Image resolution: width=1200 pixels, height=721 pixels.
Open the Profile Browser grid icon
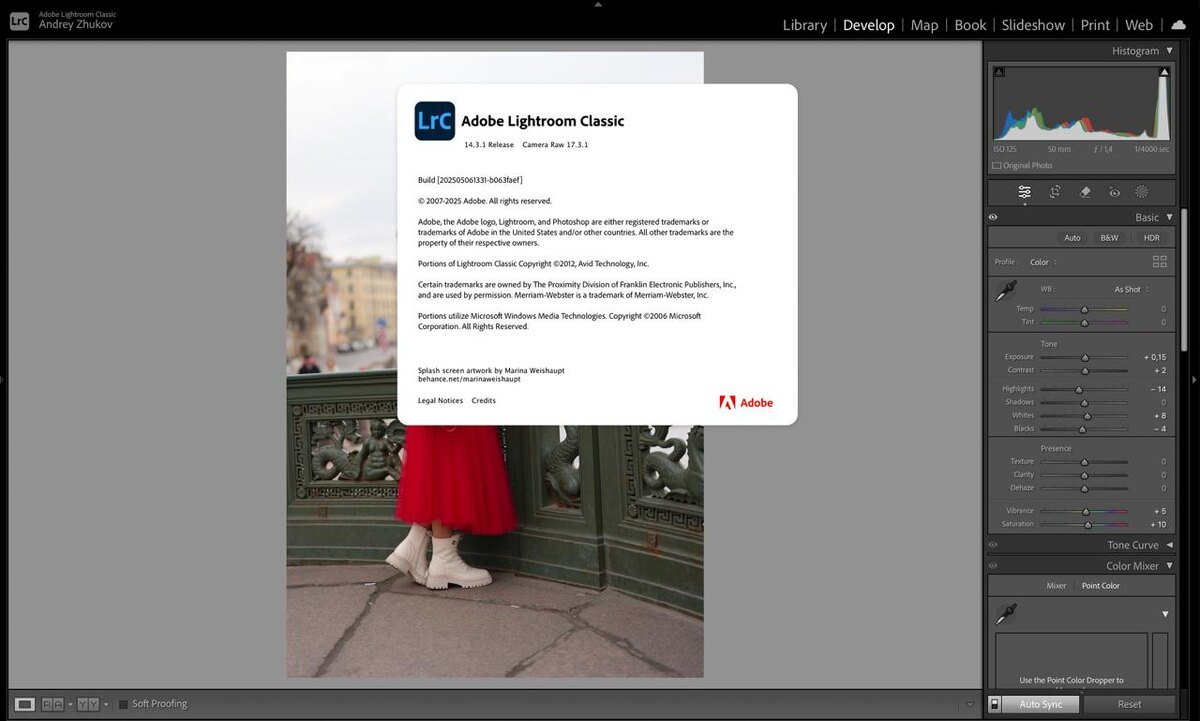[x=1159, y=262]
